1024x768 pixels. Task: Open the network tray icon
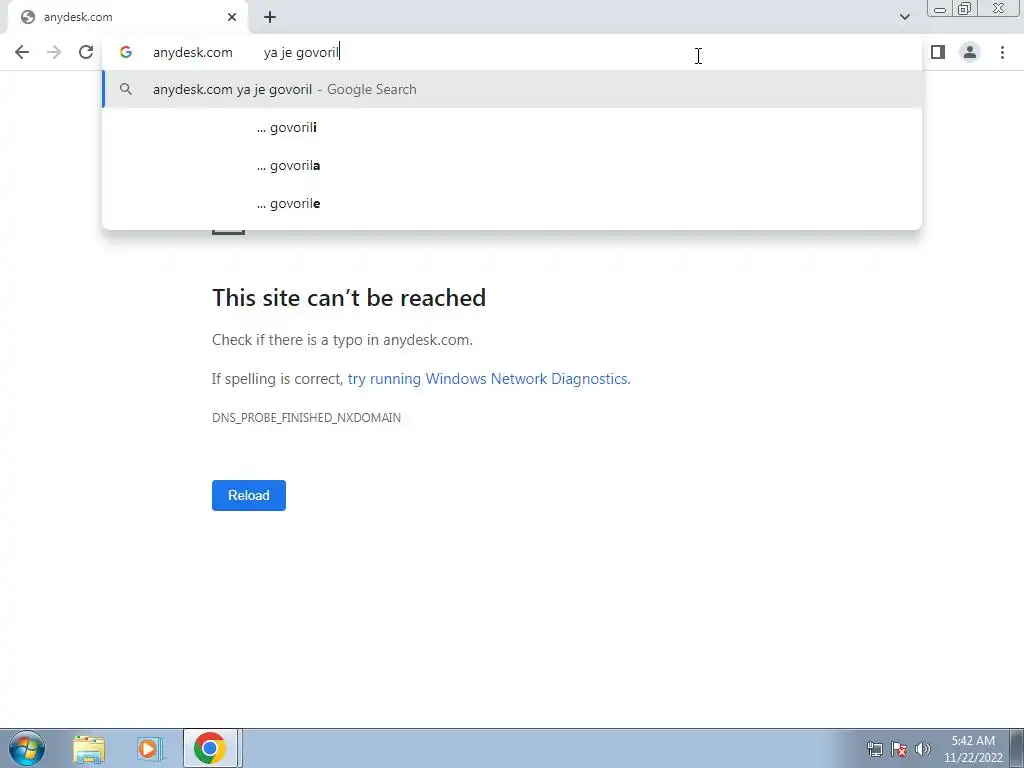(x=874, y=749)
